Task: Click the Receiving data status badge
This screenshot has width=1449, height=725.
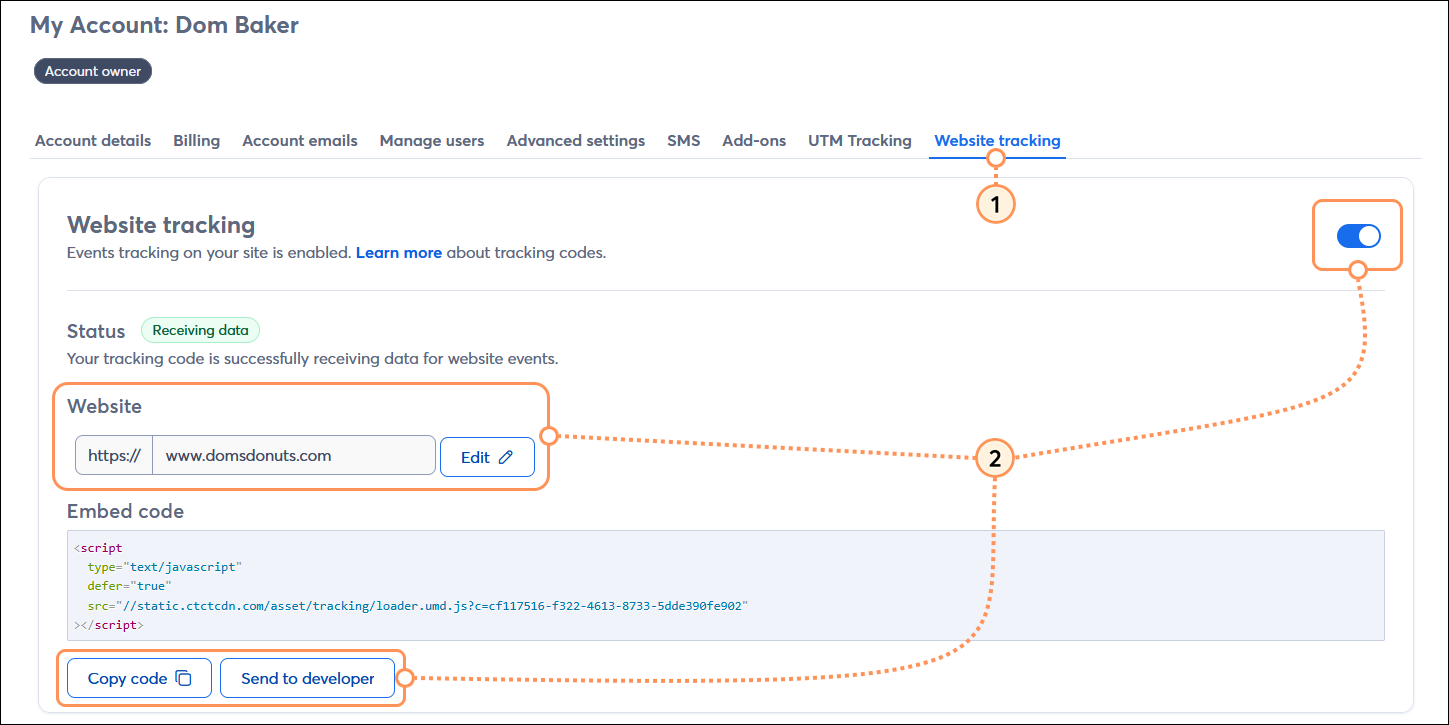Action: [200, 330]
